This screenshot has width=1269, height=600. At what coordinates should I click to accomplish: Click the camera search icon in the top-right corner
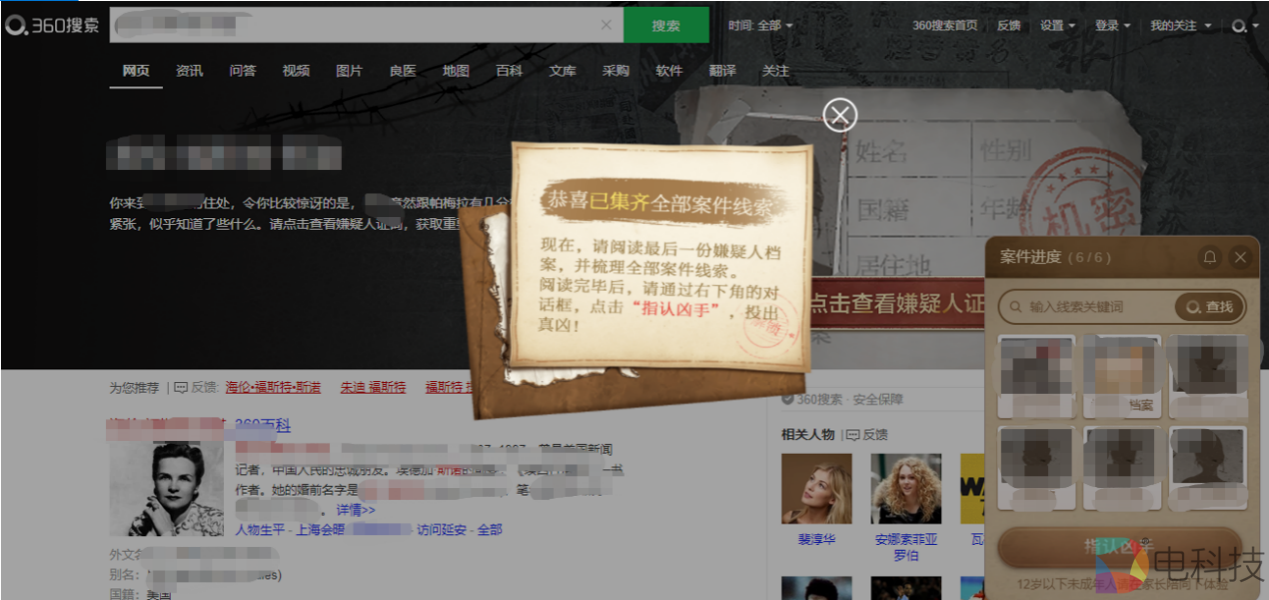[x=1240, y=26]
